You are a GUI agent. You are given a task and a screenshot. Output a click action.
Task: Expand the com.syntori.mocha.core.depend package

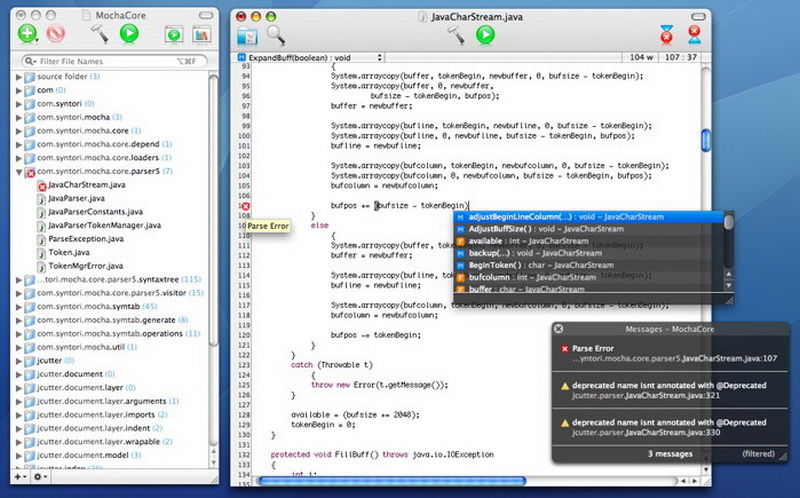(19, 145)
